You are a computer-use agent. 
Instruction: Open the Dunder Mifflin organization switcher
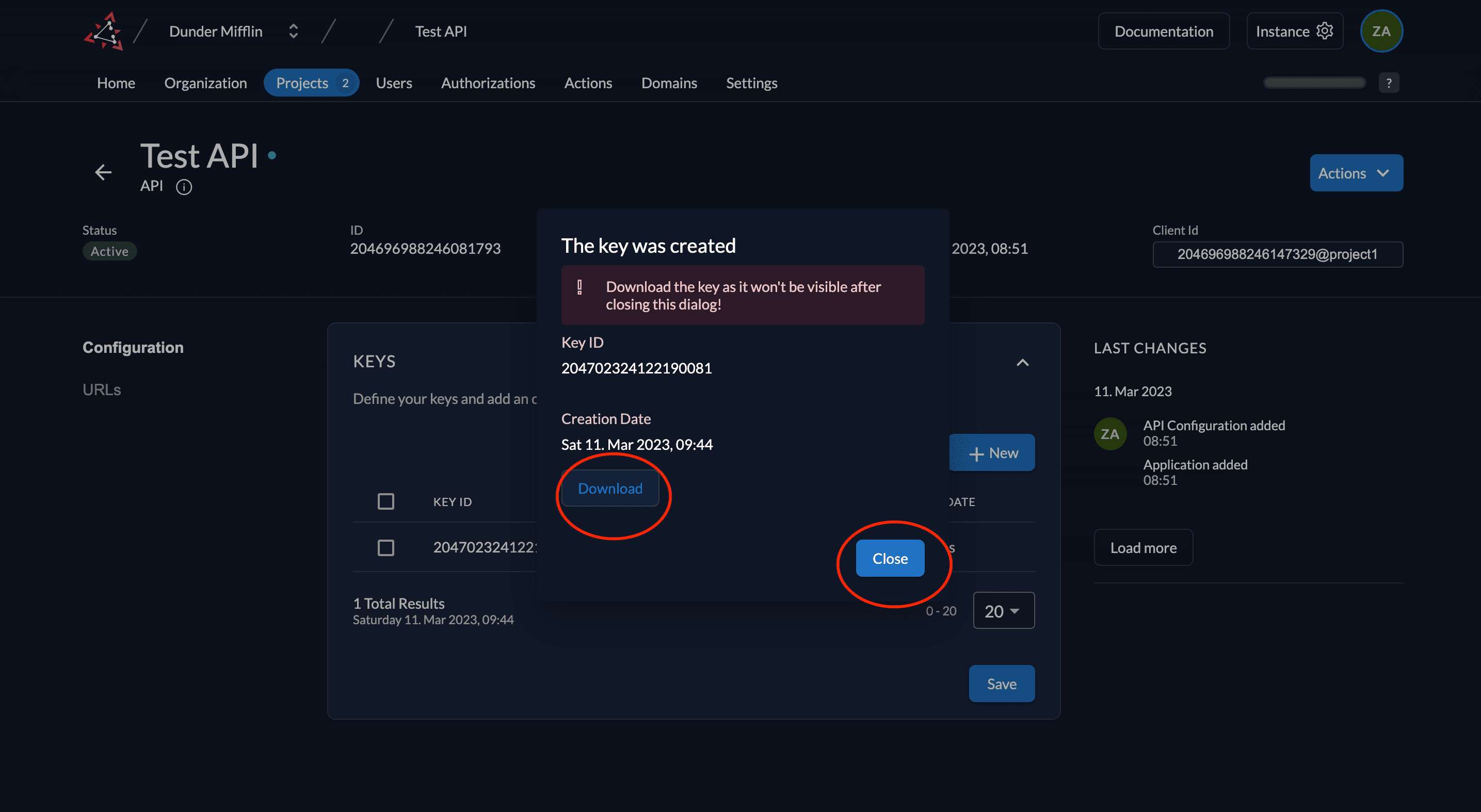pyautogui.click(x=293, y=31)
